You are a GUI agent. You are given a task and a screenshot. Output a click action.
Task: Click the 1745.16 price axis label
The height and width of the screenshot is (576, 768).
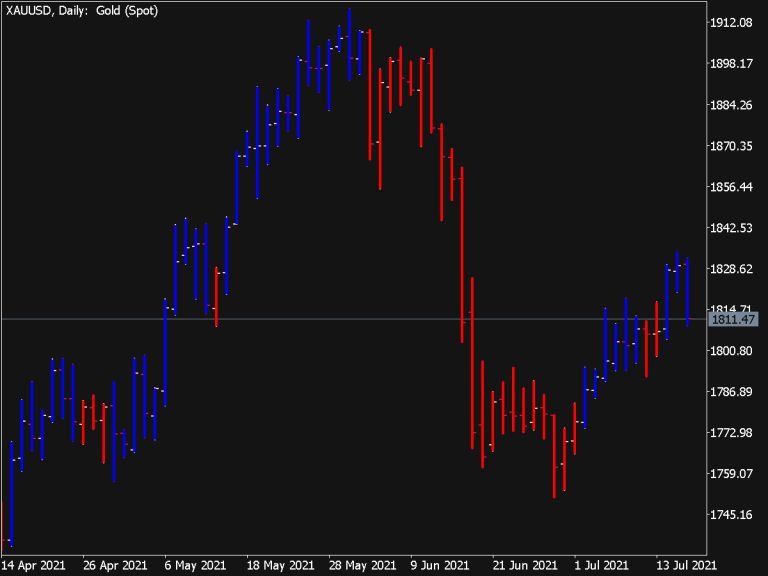click(731, 515)
